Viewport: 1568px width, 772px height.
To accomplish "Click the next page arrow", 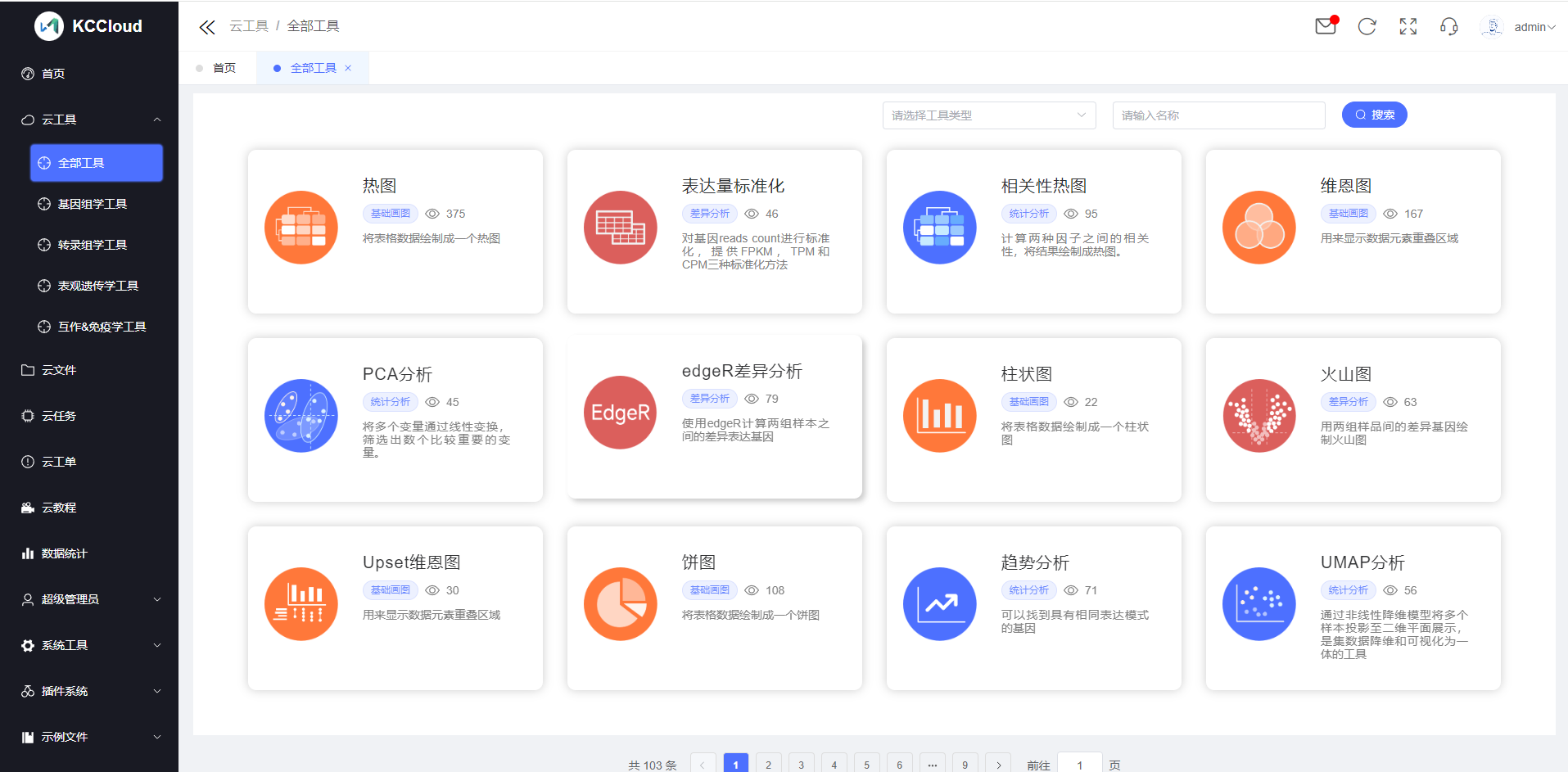I will click(x=998, y=765).
